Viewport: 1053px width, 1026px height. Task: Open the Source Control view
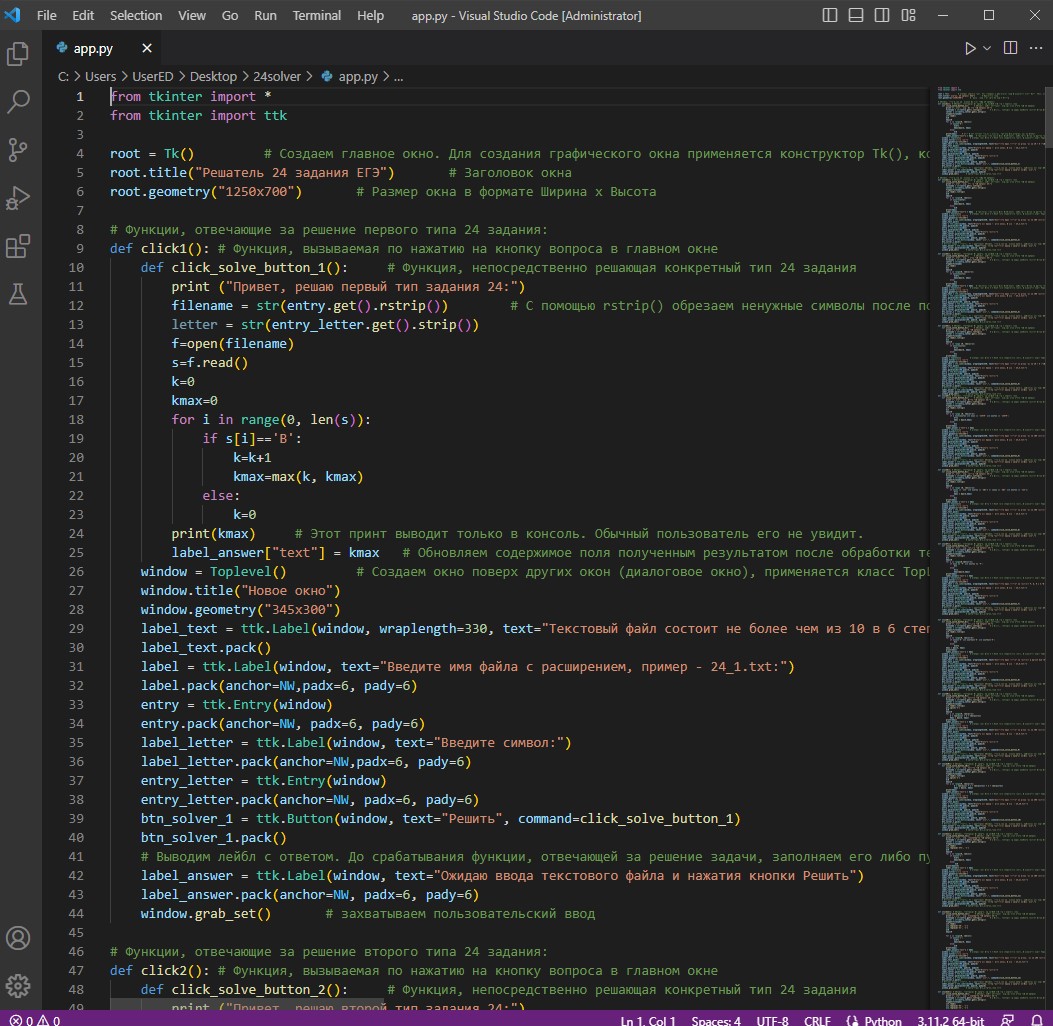tap(18, 150)
